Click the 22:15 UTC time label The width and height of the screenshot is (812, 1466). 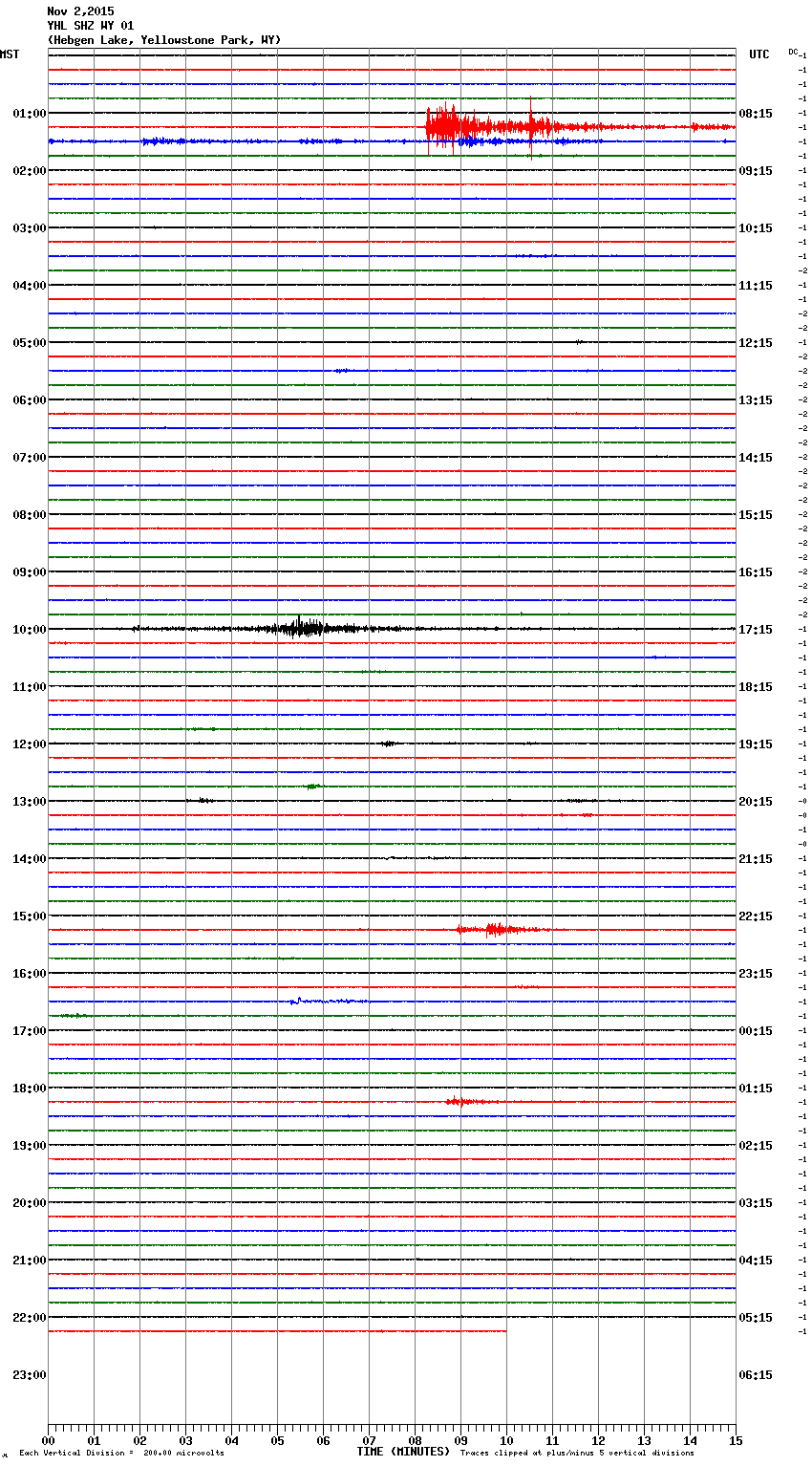(x=756, y=916)
